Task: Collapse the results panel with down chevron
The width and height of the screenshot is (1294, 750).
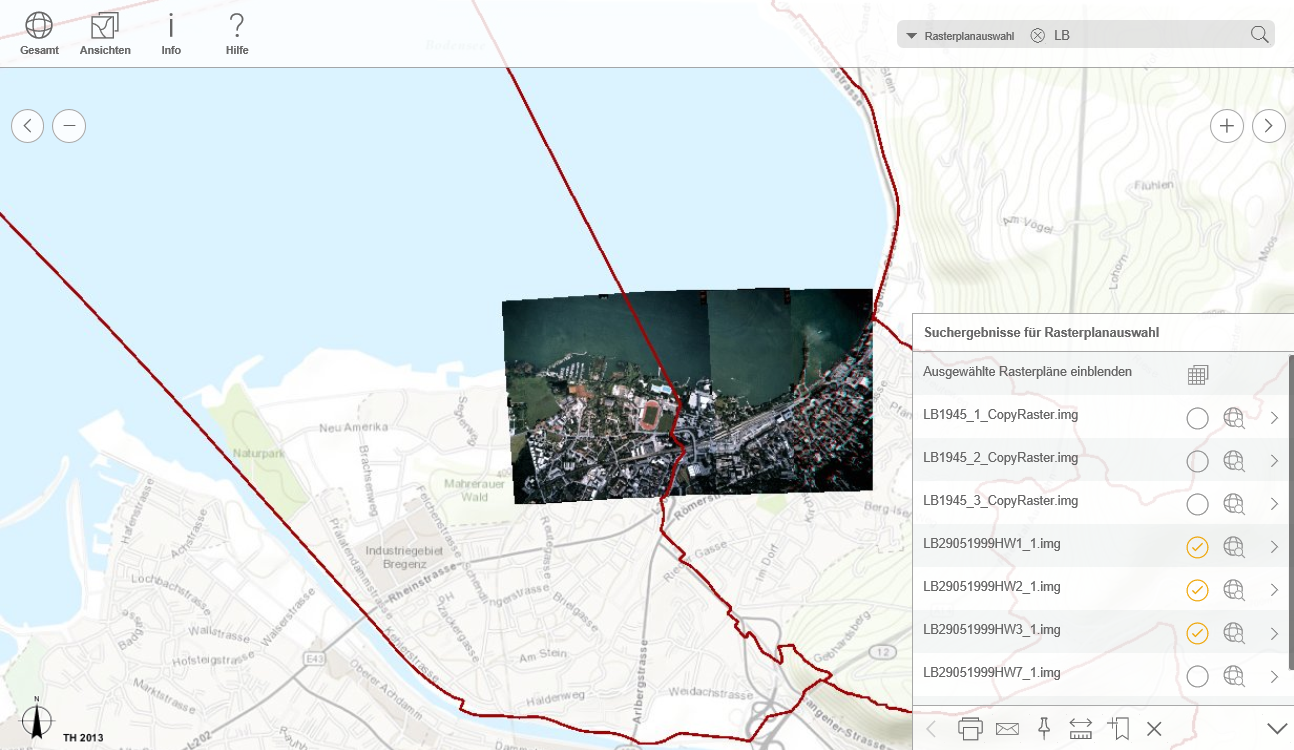Action: tap(1276, 729)
